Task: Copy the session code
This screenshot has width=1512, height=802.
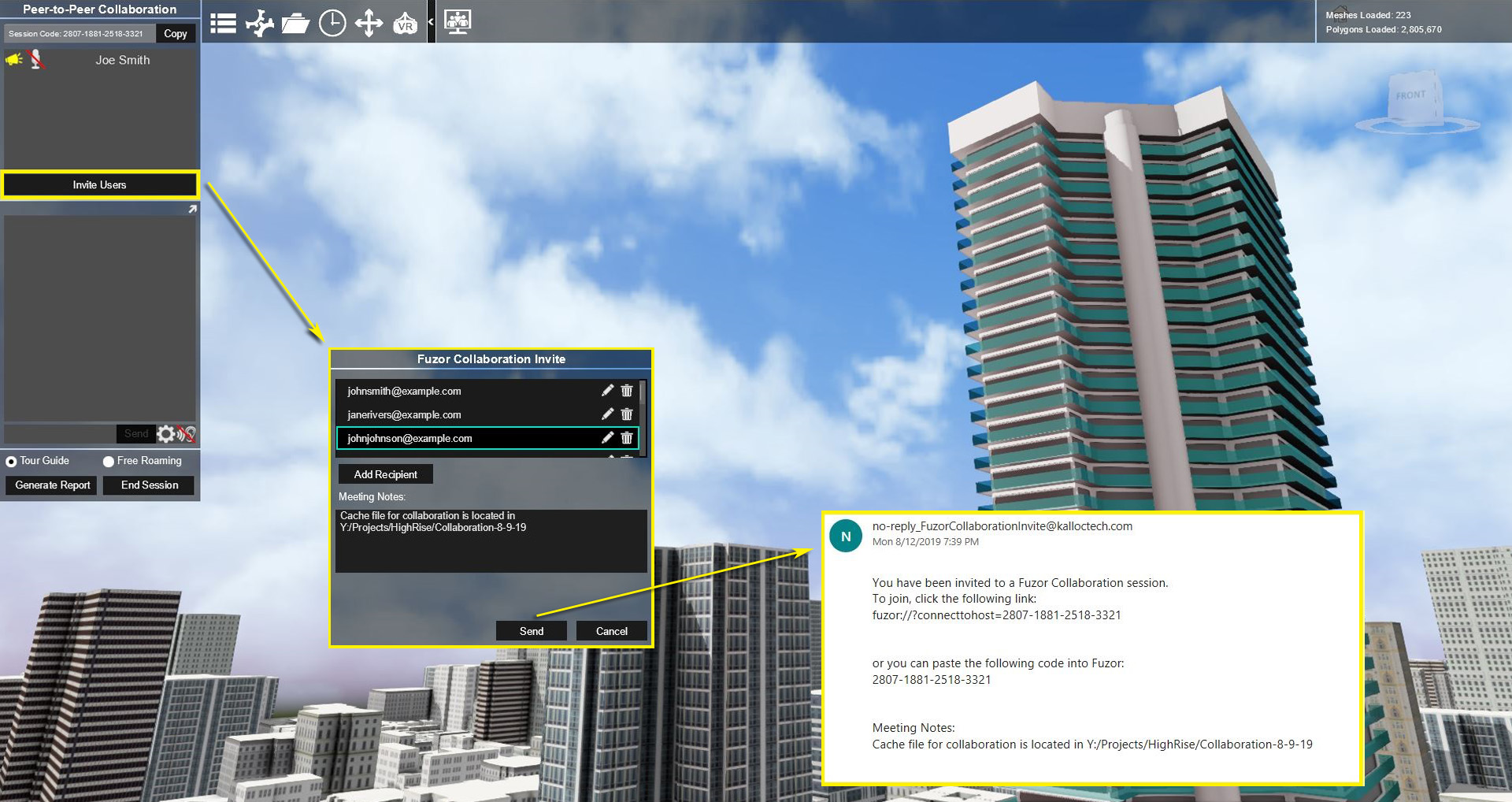Action: point(176,34)
